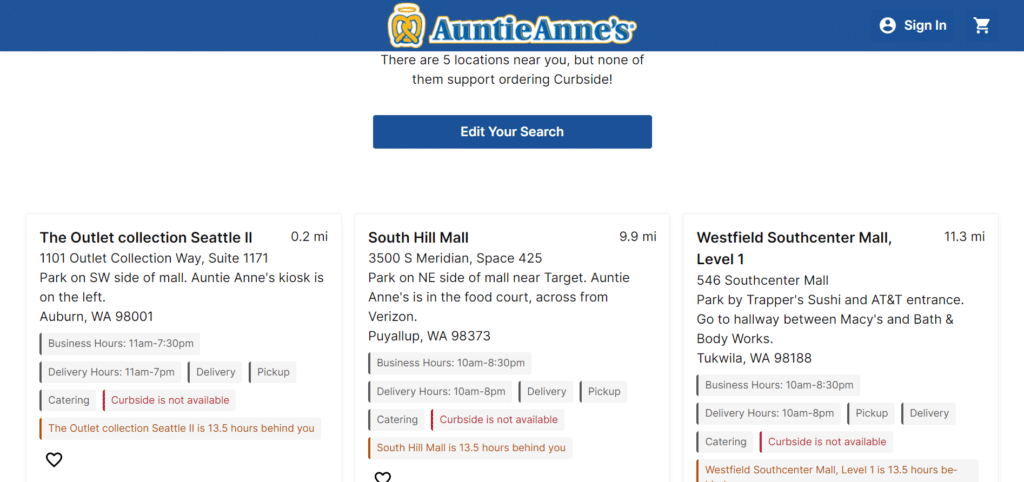This screenshot has width=1024, height=482.
Task: Click Delivery Hours: 11am-7pm tag
Action: (110, 372)
